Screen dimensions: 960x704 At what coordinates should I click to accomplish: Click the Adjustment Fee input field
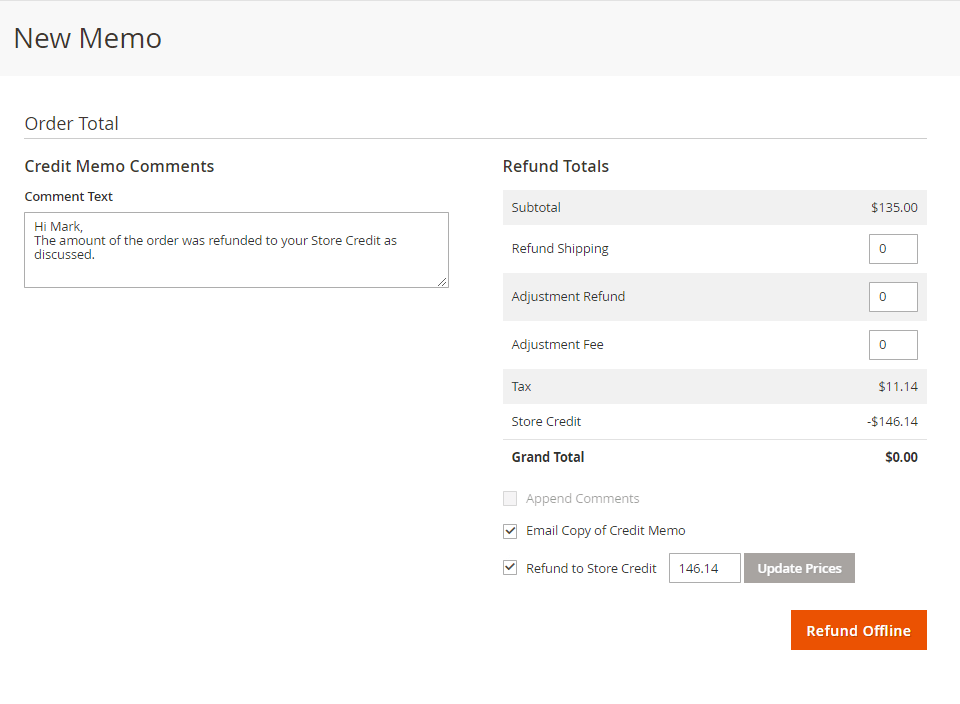(892, 345)
